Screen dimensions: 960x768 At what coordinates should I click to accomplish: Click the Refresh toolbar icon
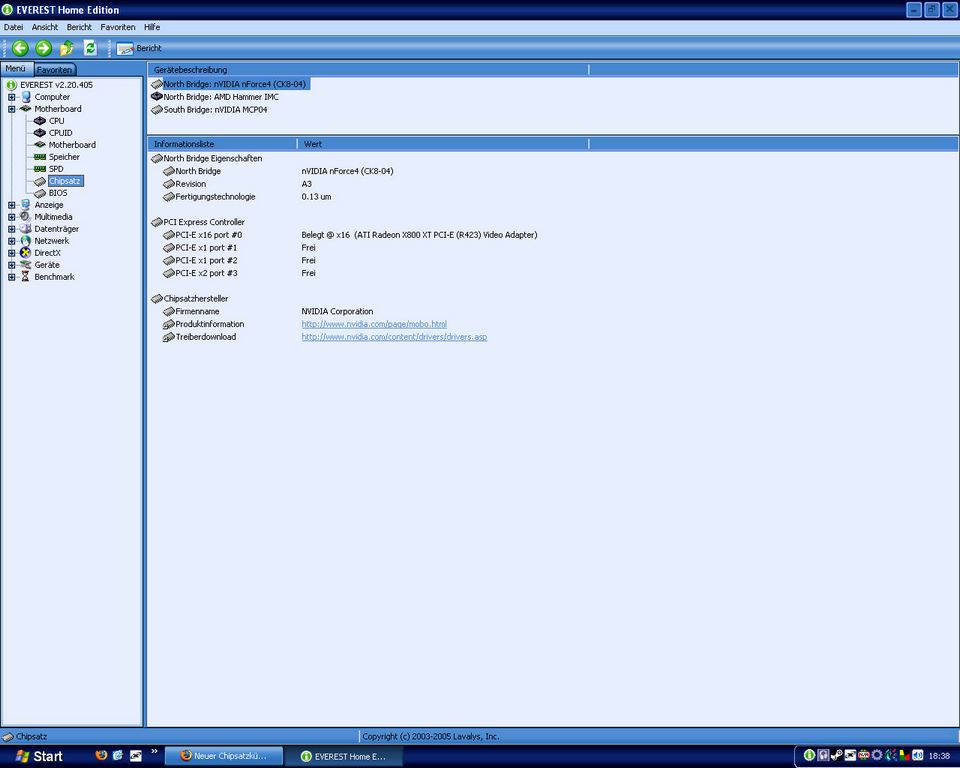pyautogui.click(x=90, y=48)
